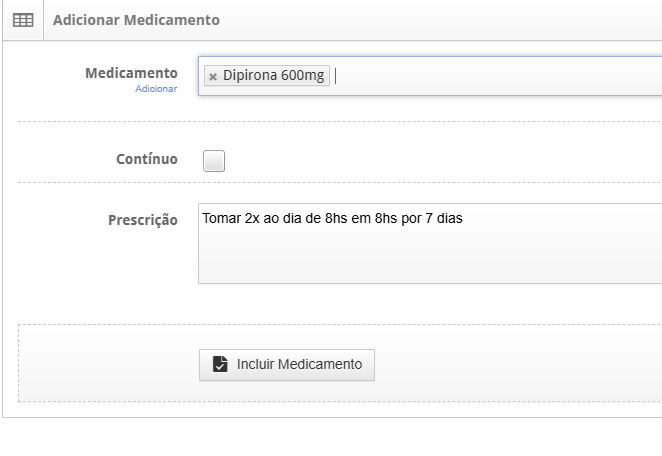
Task: Open the Adicionar link under Medicamento
Action: [x=156, y=89]
